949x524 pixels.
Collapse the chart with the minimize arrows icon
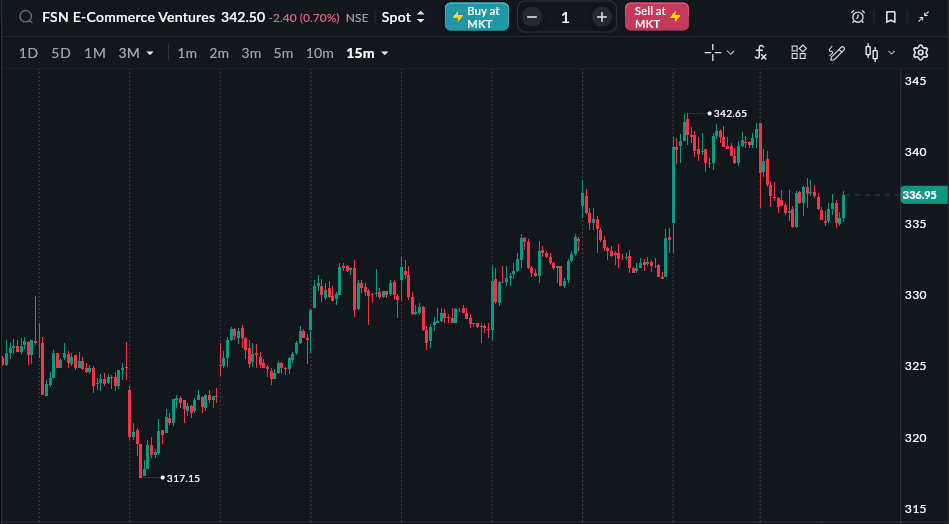[x=924, y=17]
